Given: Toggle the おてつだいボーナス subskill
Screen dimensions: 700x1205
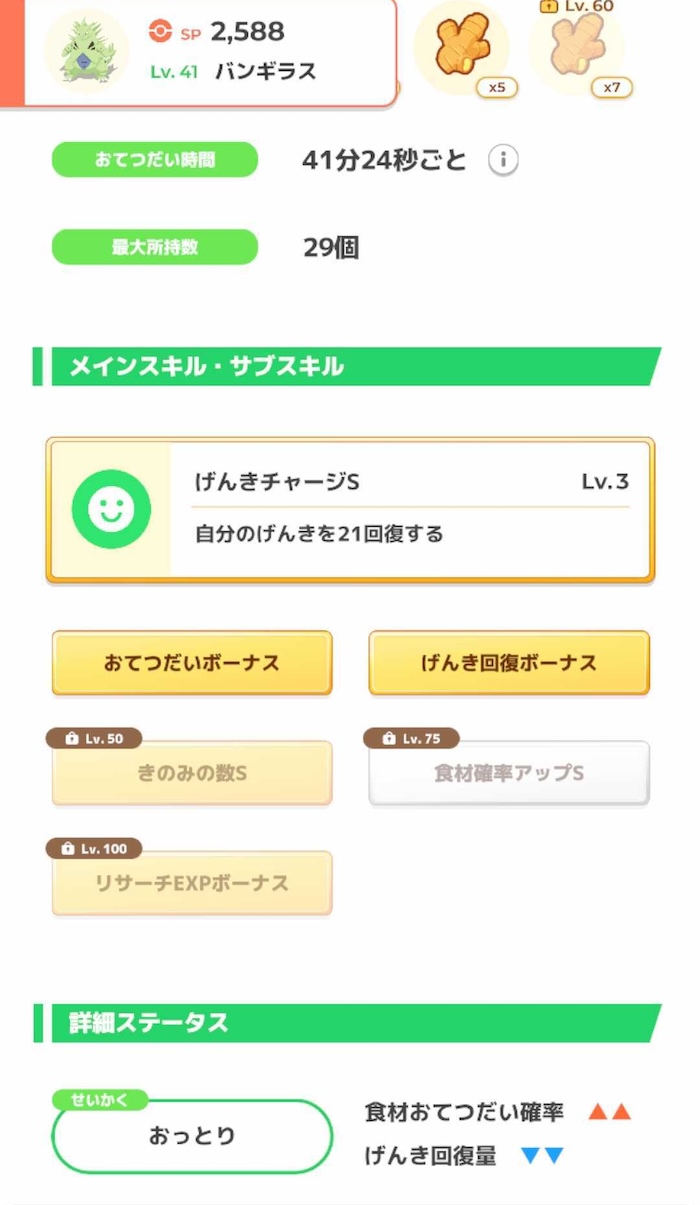Looking at the screenshot, I should tap(191, 662).
